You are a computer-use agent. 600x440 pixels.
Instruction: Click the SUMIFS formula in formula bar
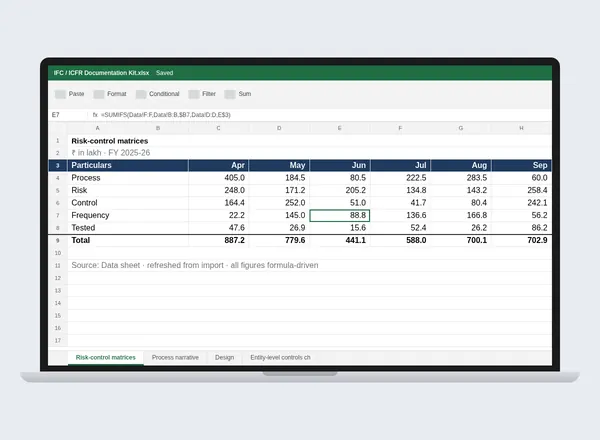pos(166,115)
